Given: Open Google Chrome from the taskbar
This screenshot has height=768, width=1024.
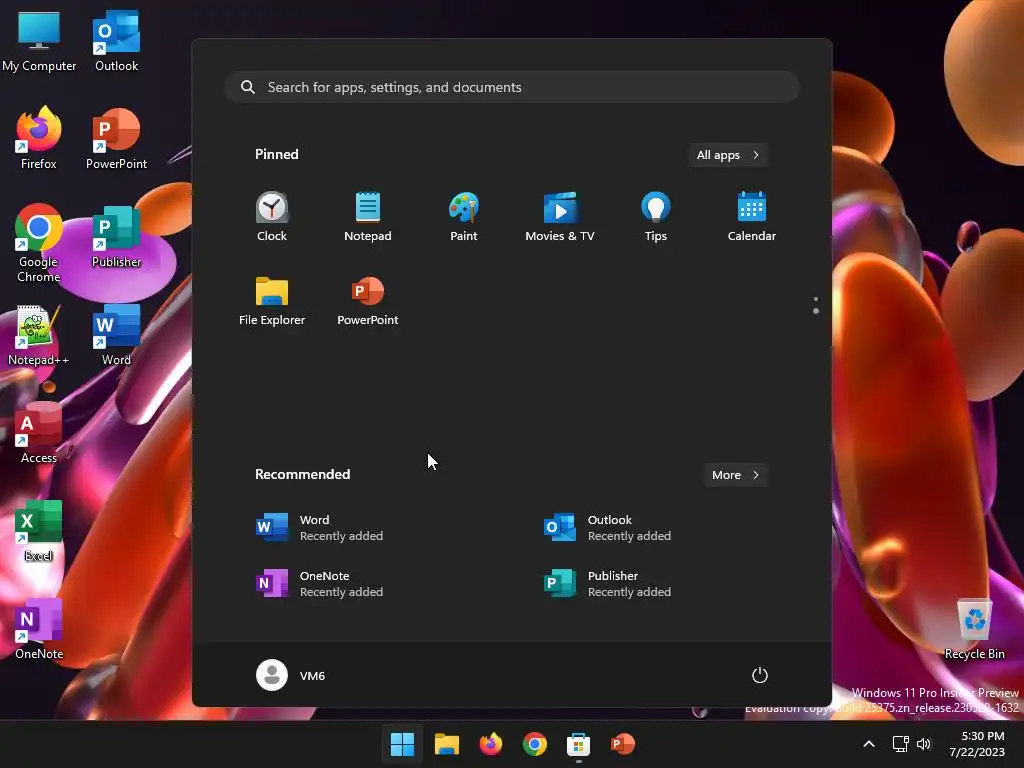Looking at the screenshot, I should point(535,744).
